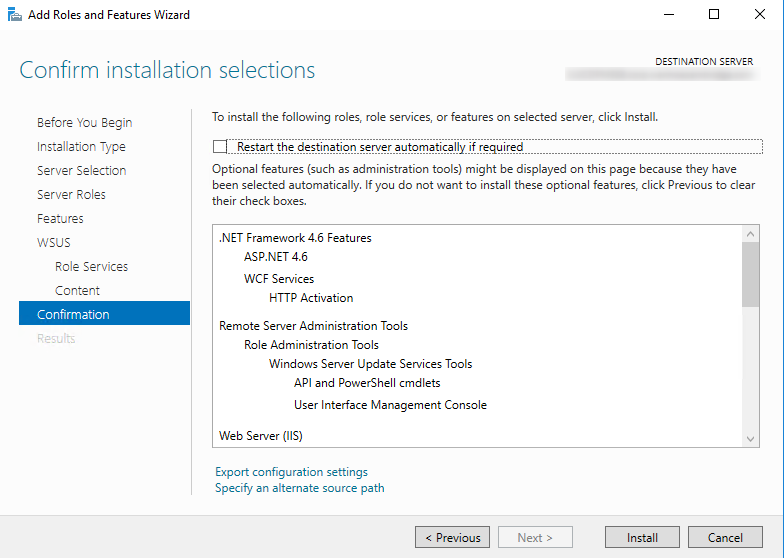Image resolution: width=784 pixels, height=558 pixels.
Task: Select .NET Framework 4.6 Features entry
Action: pos(295,238)
